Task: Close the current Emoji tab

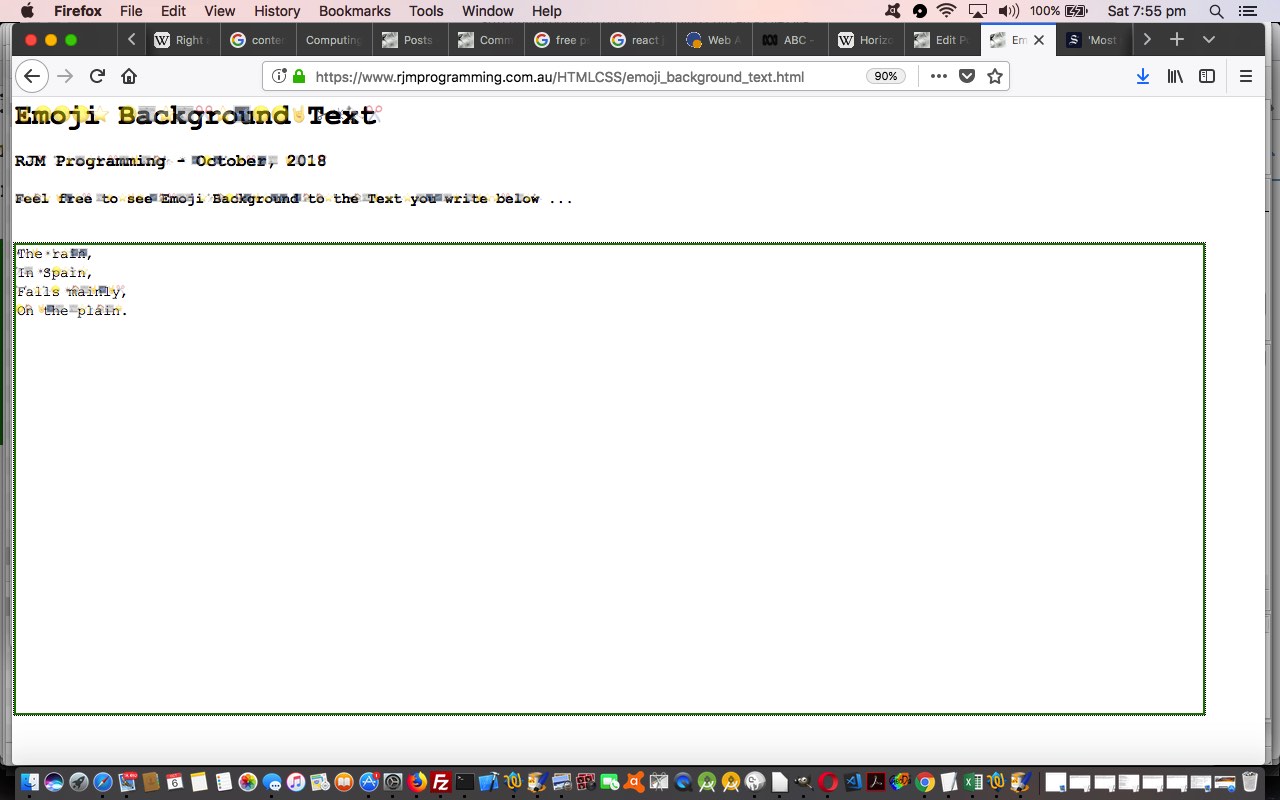Action: (x=1039, y=40)
